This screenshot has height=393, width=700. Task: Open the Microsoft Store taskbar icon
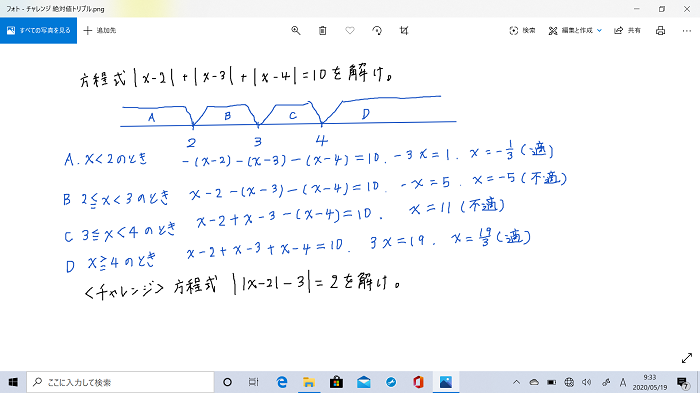pos(336,382)
